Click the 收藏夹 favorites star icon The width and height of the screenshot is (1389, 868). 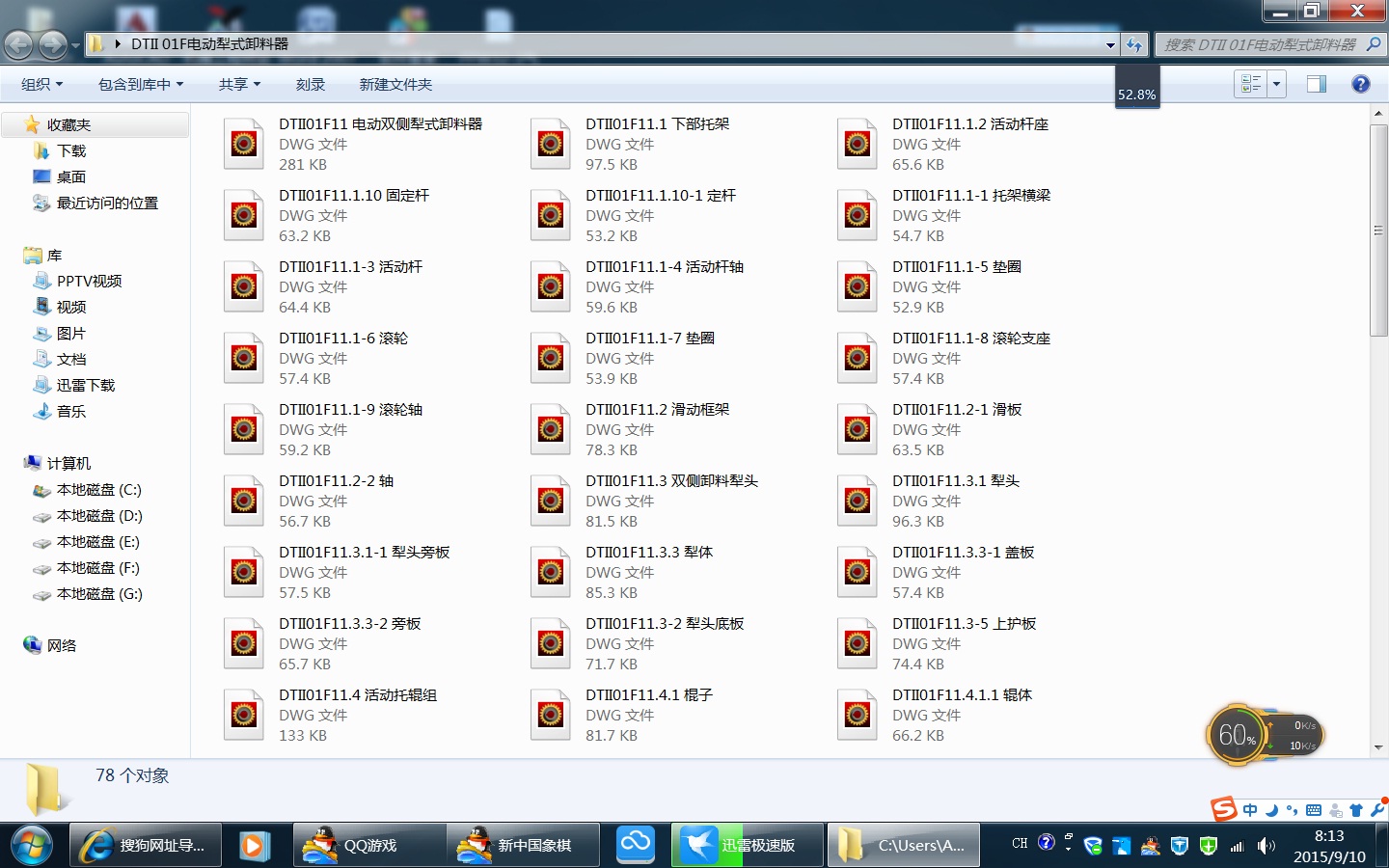[x=34, y=123]
